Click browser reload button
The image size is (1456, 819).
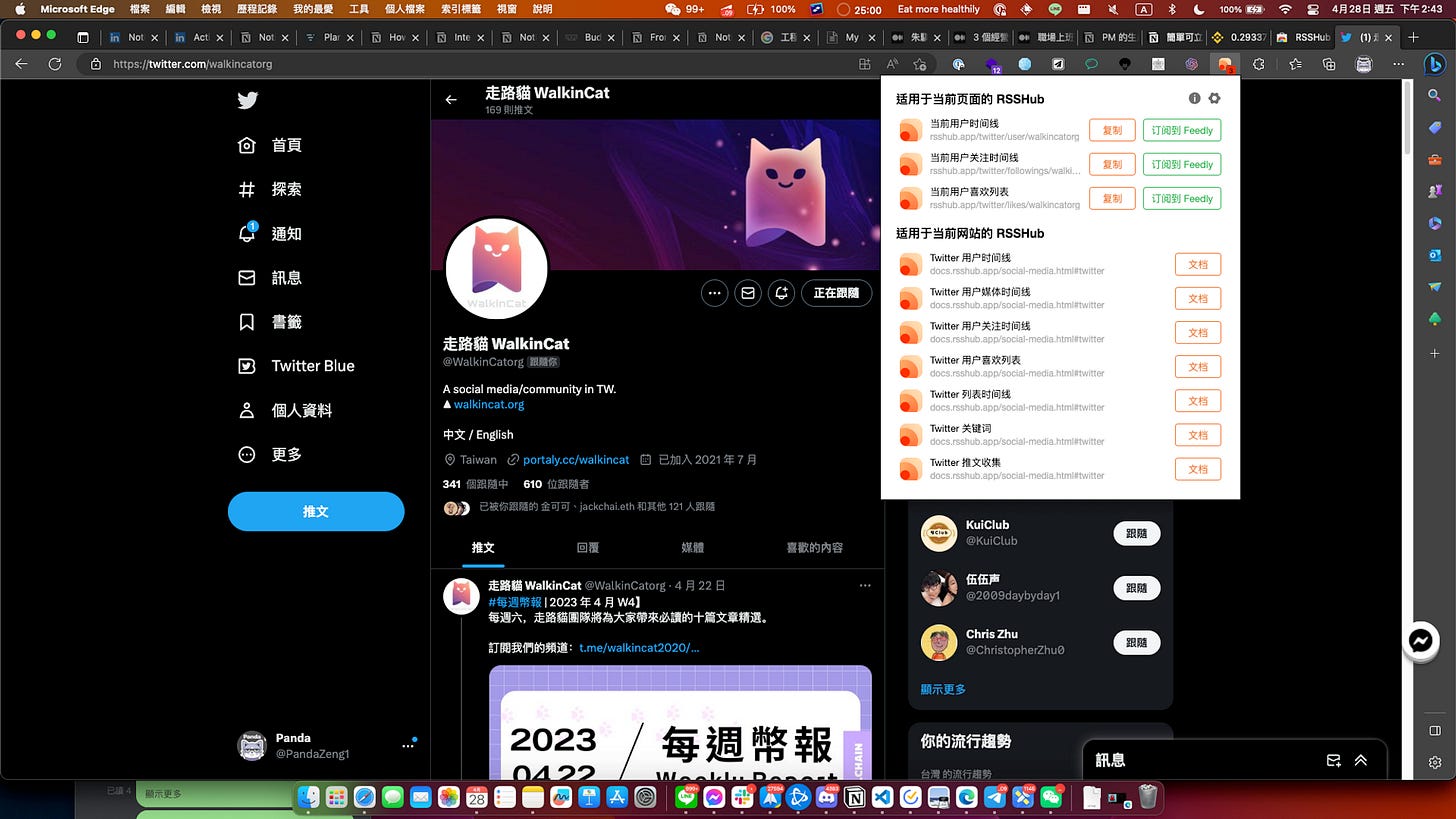tap(55, 63)
